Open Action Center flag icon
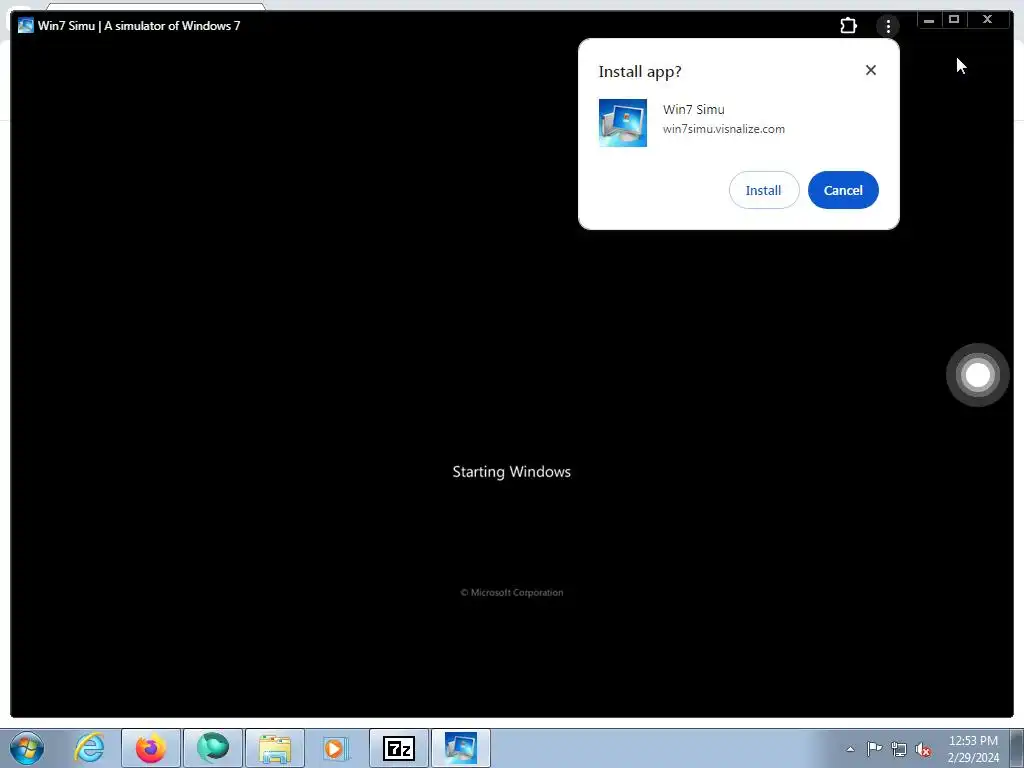 coord(874,748)
